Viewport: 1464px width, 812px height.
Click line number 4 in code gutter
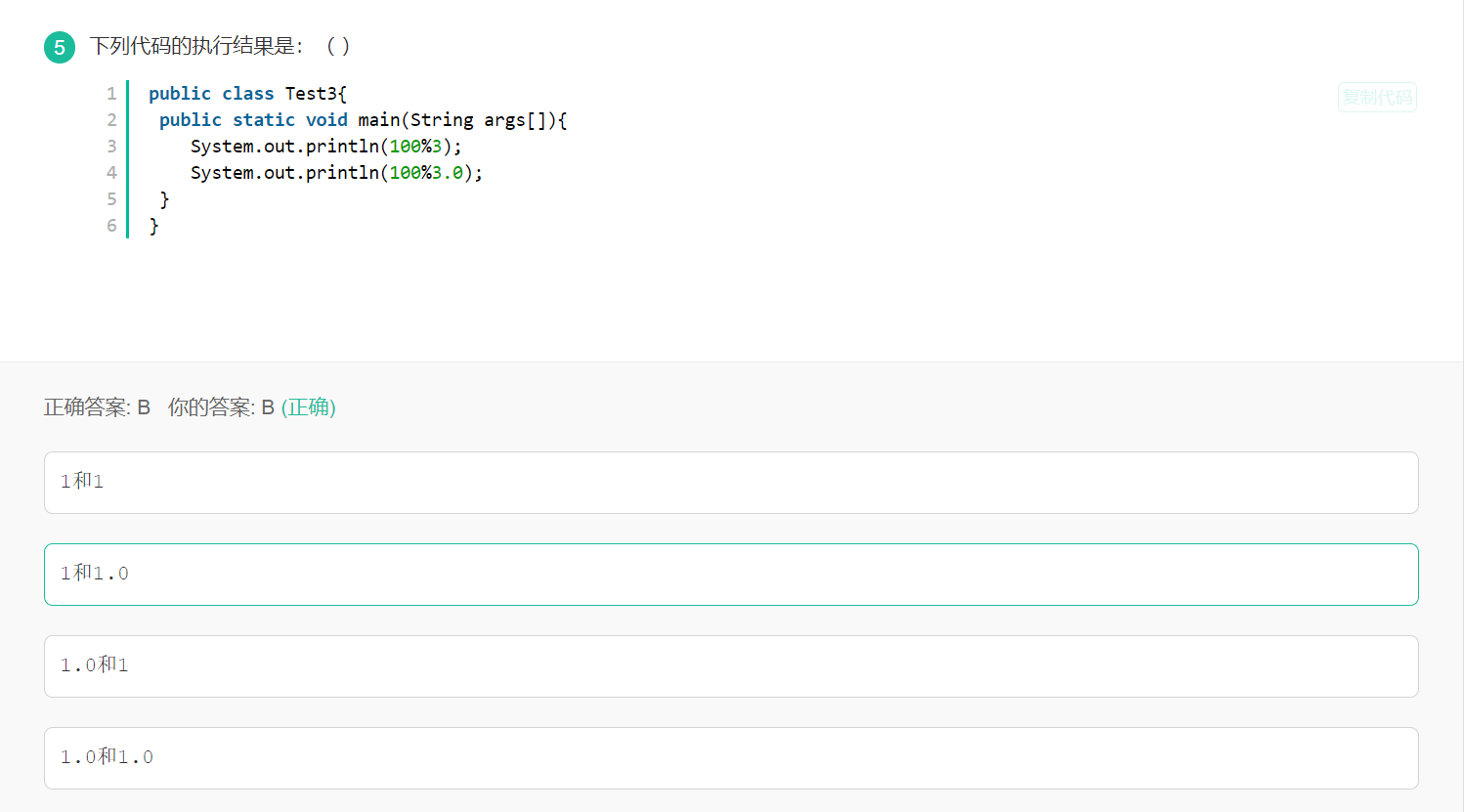(x=111, y=173)
